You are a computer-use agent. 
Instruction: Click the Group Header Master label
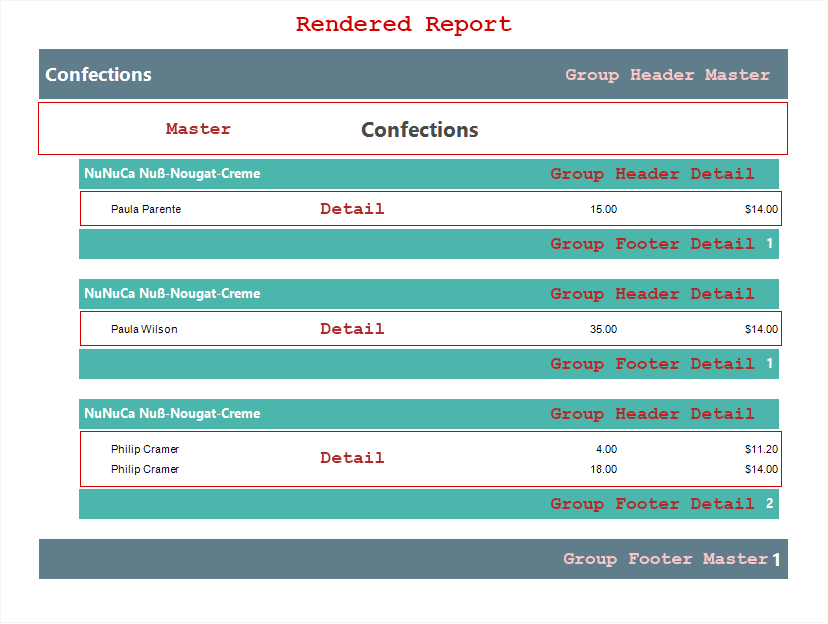coord(667,75)
